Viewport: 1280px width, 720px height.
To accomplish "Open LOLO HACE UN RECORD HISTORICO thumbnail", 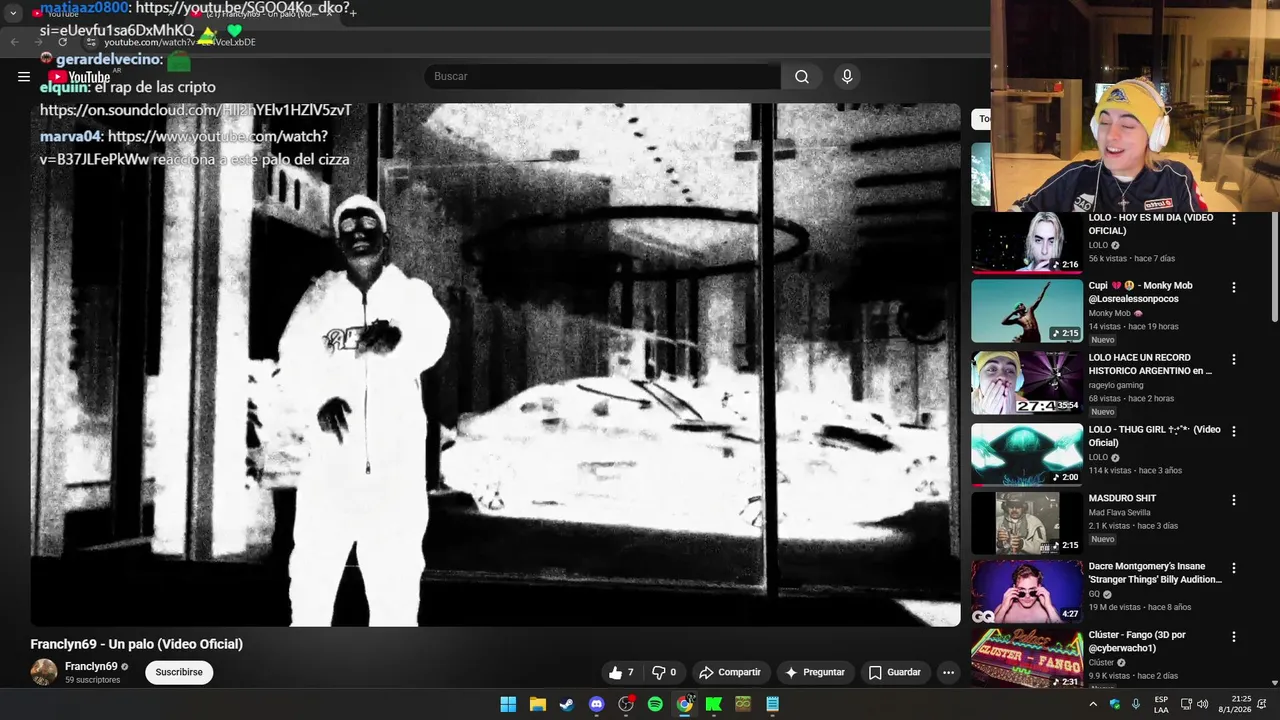I will click(1027, 383).
